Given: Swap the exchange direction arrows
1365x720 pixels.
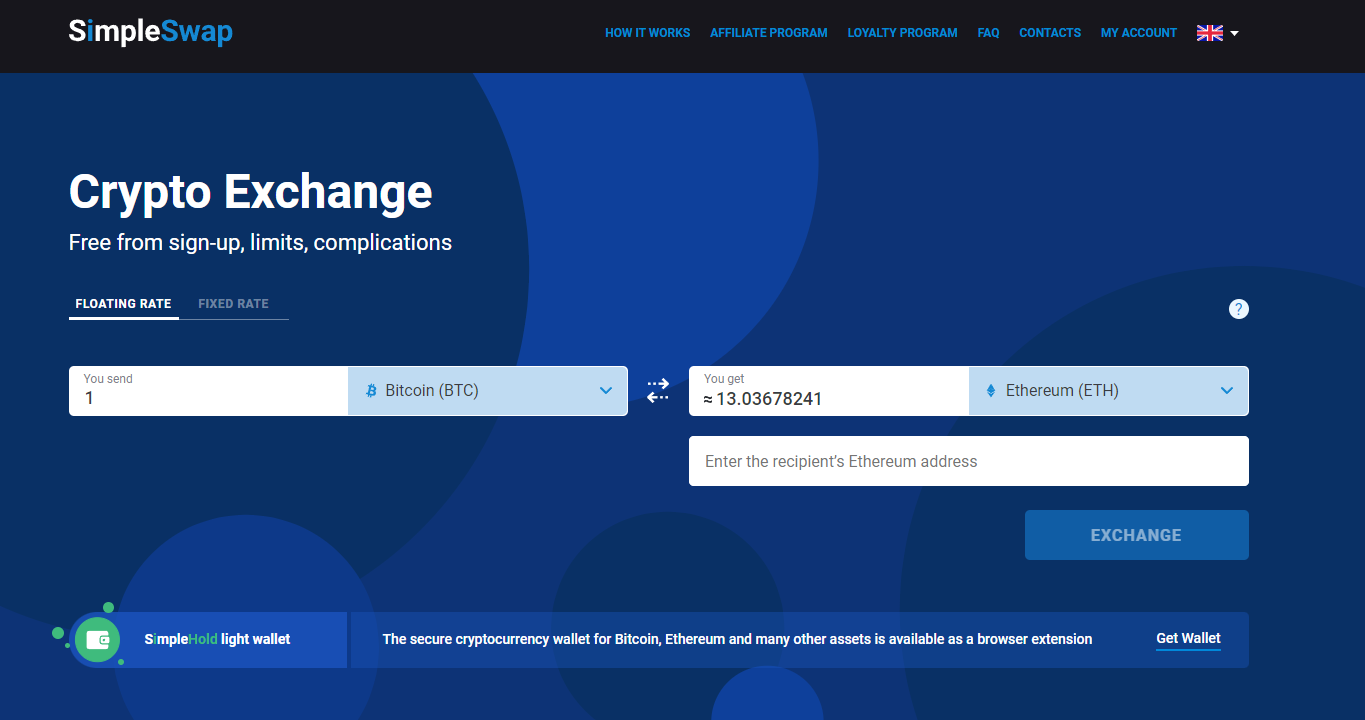Looking at the screenshot, I should 657,390.
